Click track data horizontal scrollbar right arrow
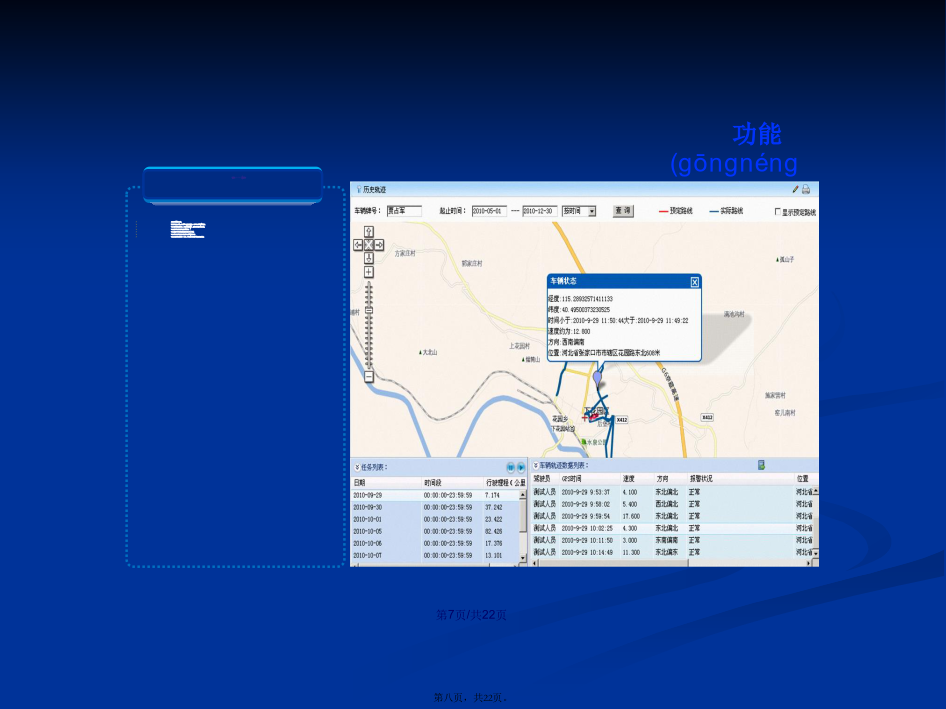 pos(808,564)
